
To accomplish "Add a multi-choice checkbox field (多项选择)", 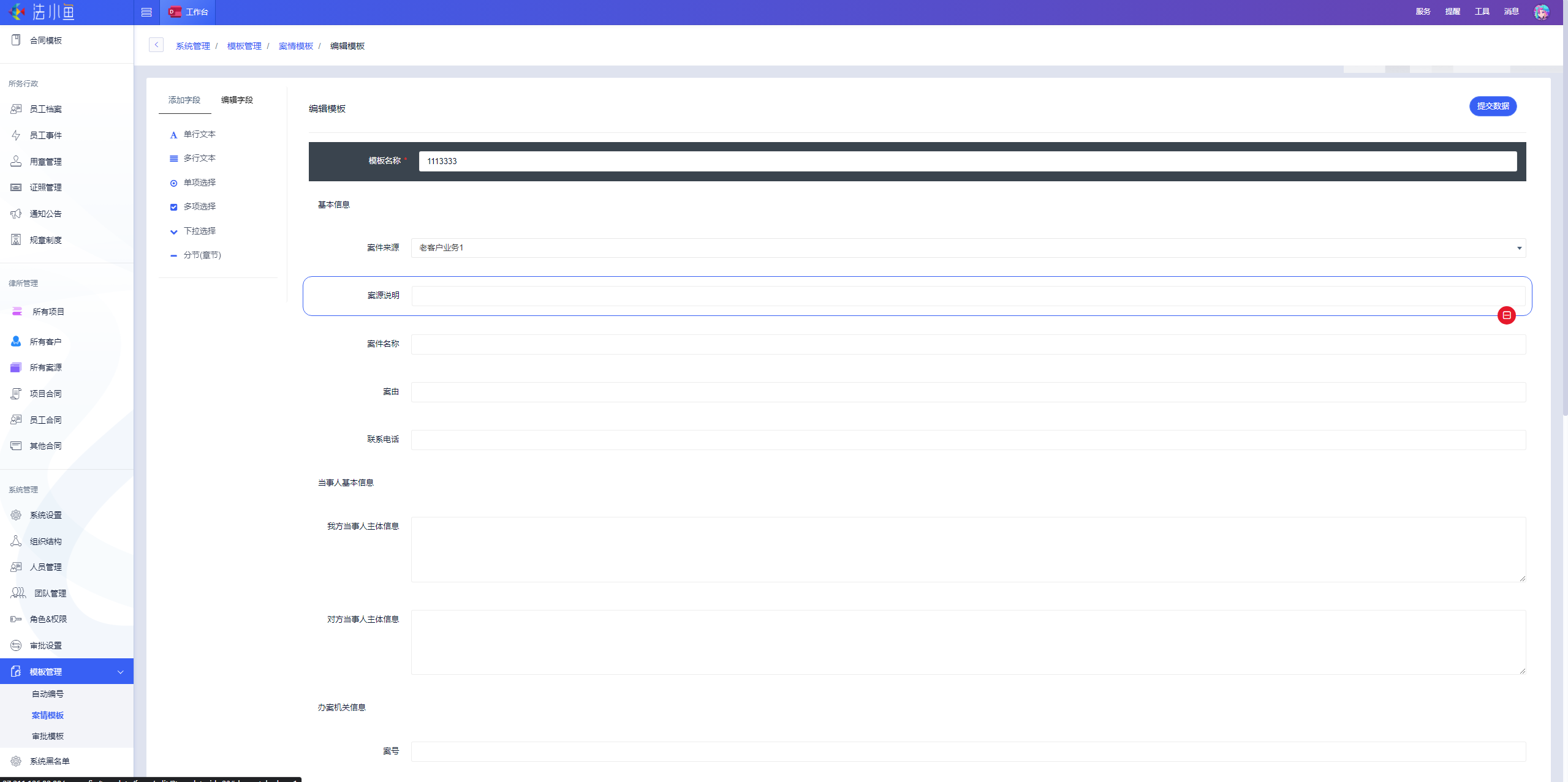I will coord(199,206).
